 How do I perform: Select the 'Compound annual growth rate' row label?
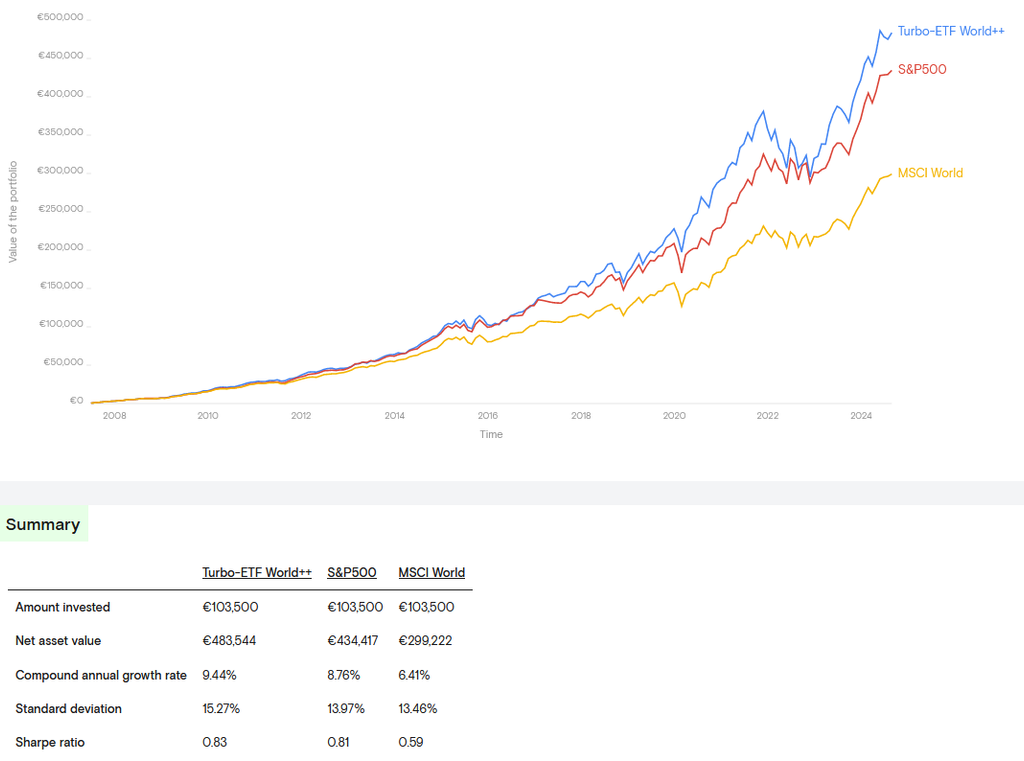(x=101, y=675)
